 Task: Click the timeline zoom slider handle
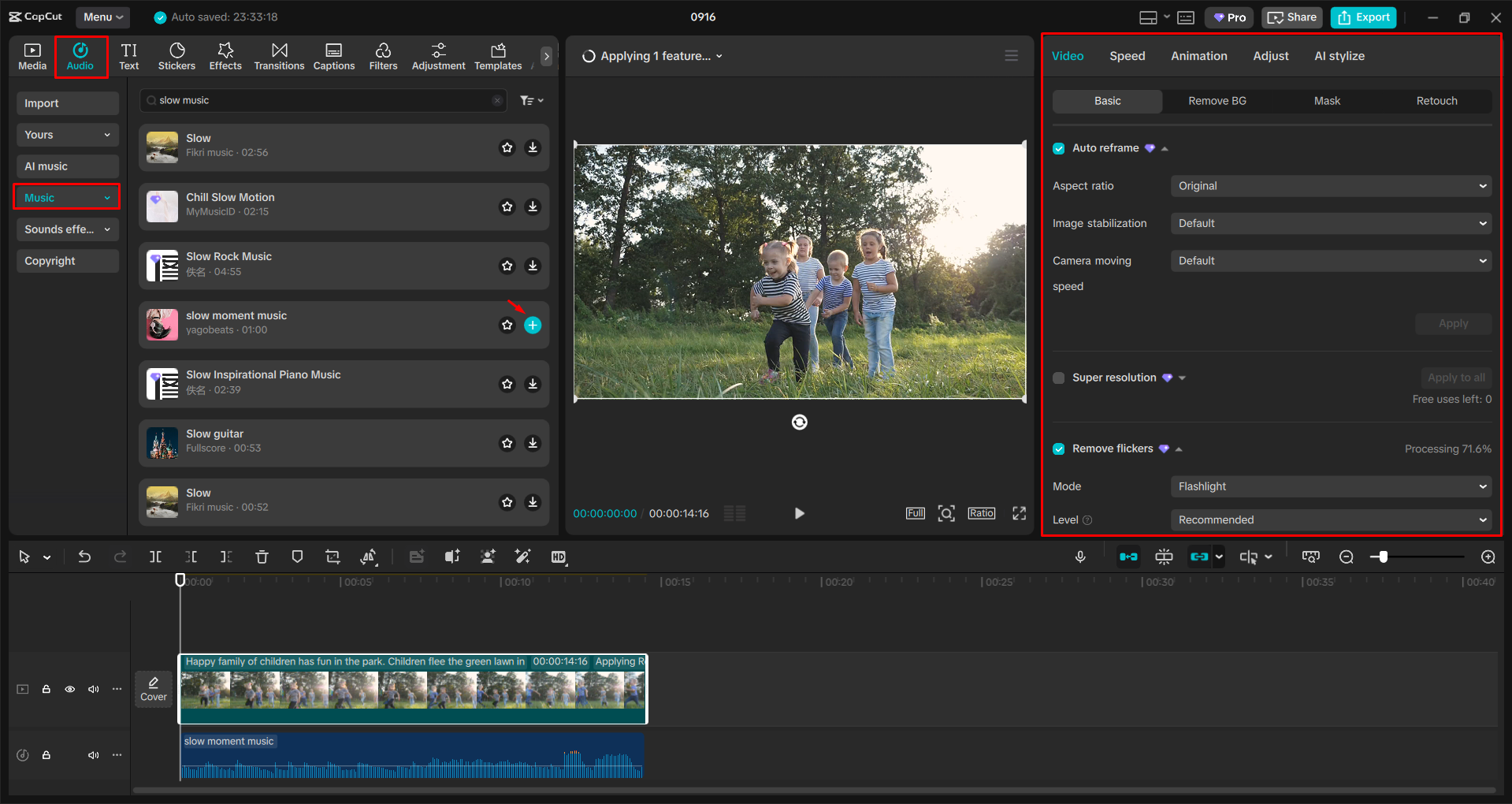1383,557
